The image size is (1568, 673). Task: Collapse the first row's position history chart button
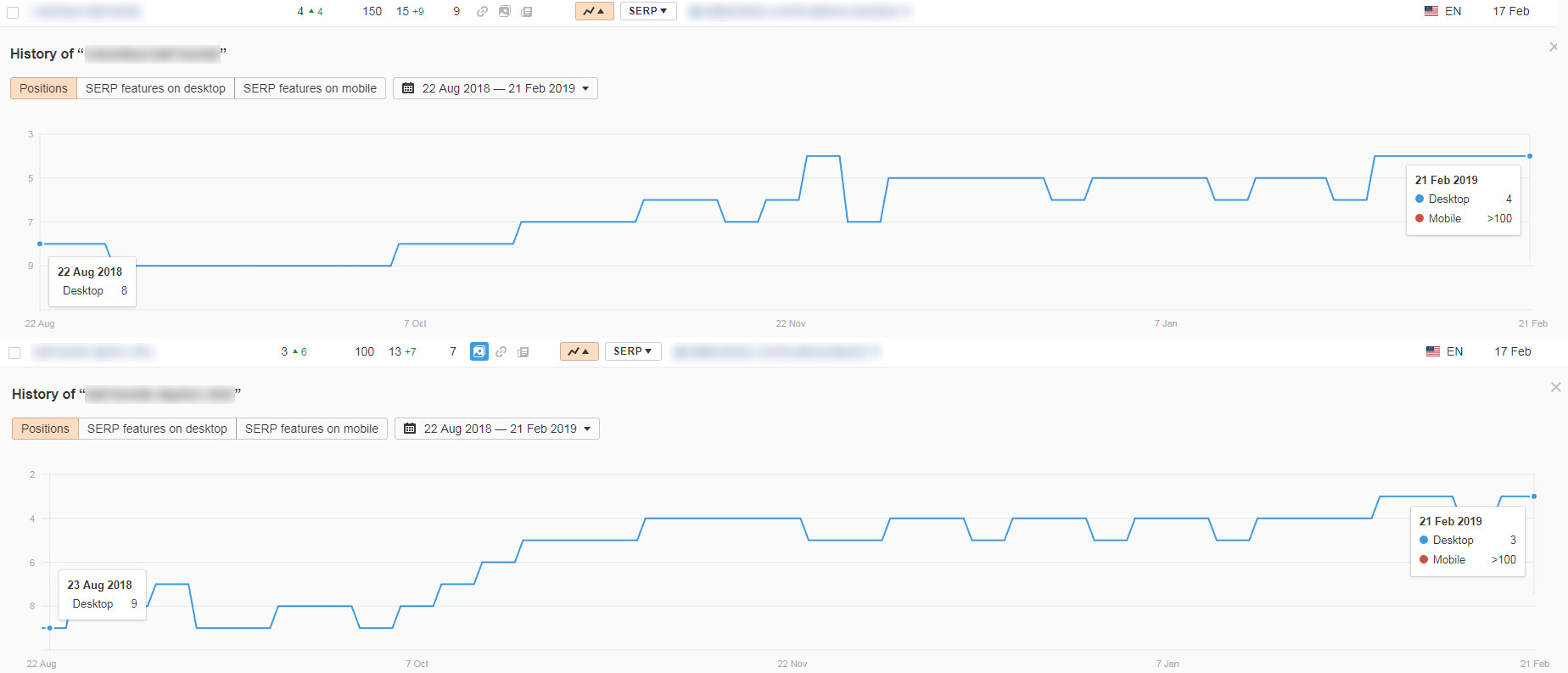(594, 11)
